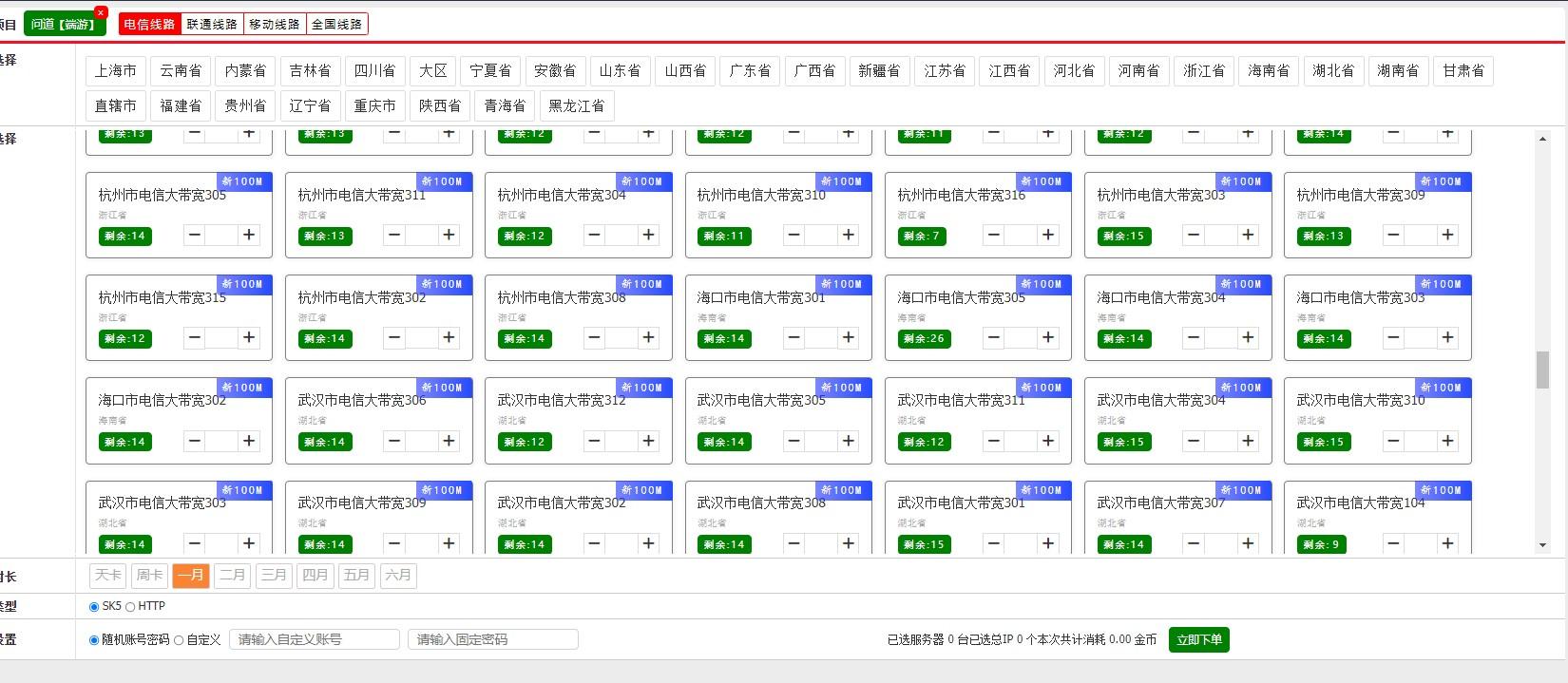
Task: Increase count for 武汉市电信大带宽311
Action: click(1048, 441)
